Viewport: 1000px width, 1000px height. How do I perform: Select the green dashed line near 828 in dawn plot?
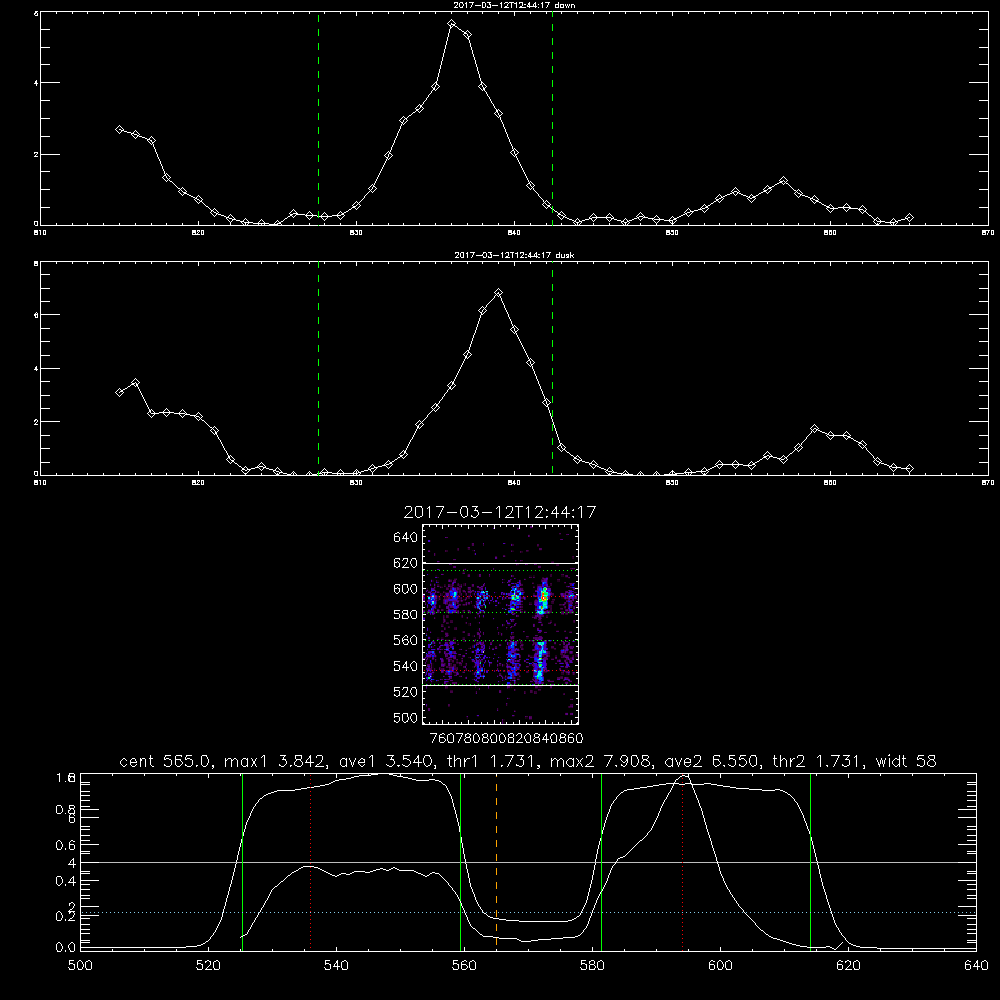(x=318, y=118)
